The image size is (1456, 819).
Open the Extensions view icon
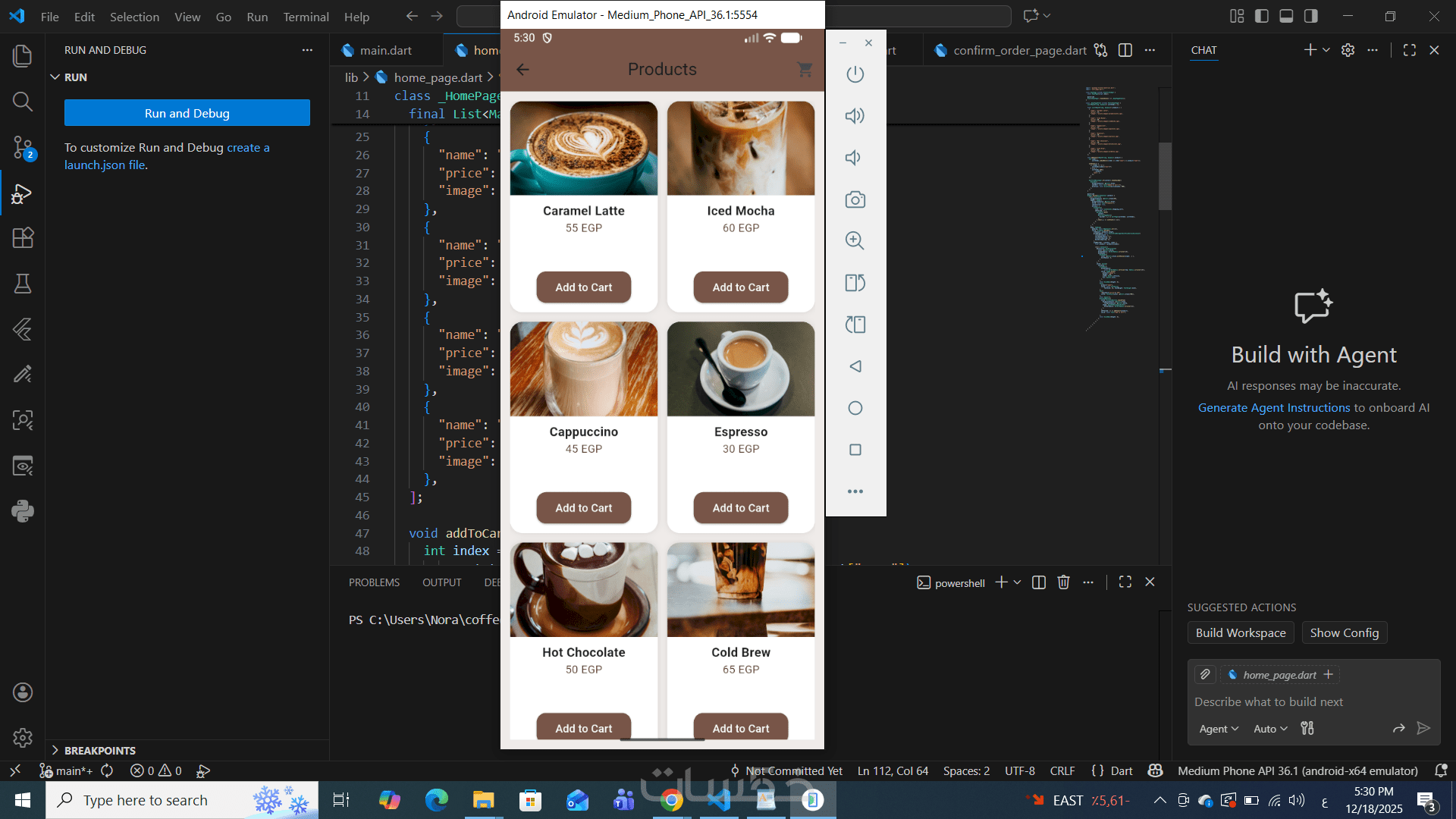coord(23,238)
